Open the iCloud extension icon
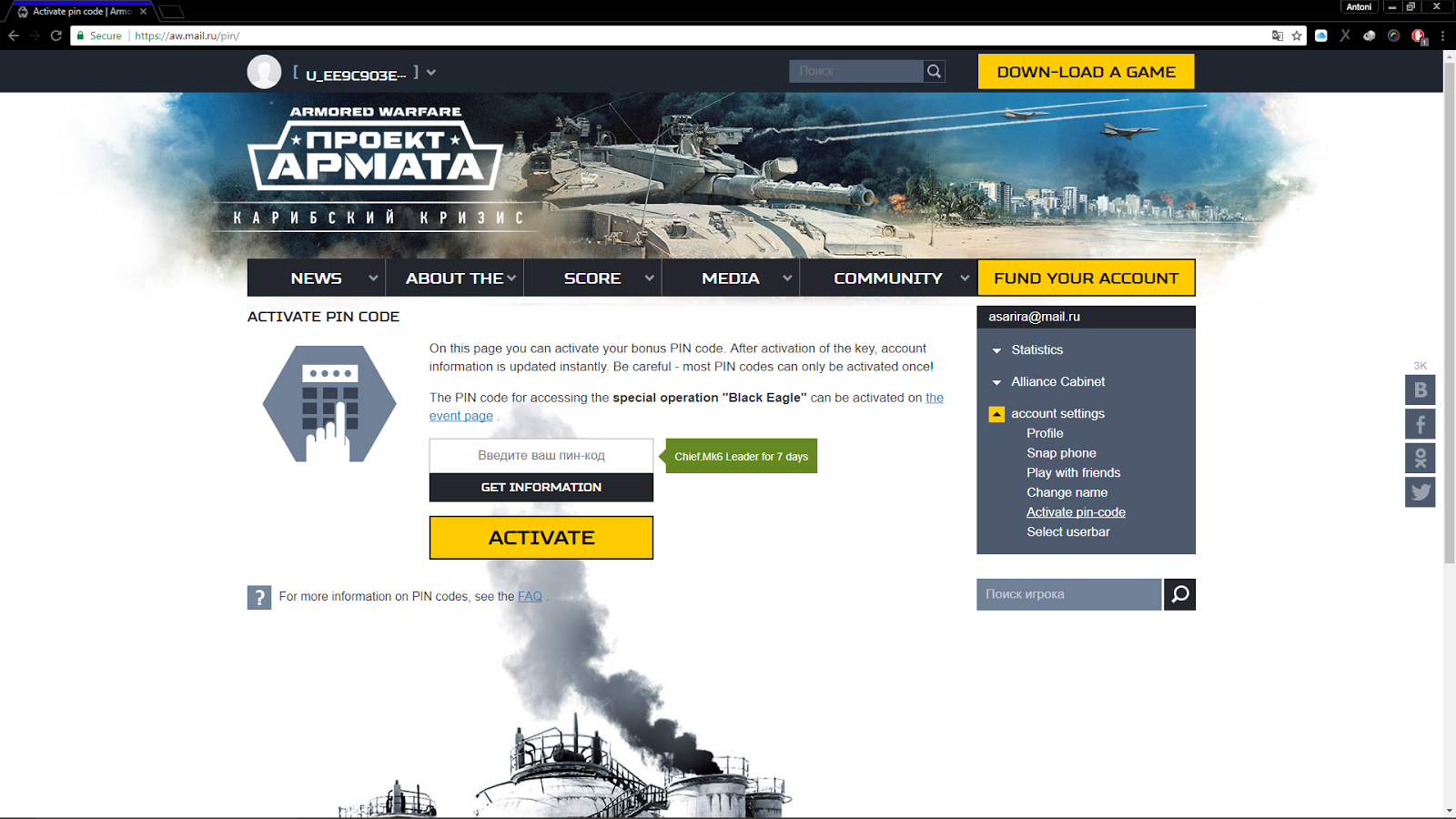 coord(1321,35)
